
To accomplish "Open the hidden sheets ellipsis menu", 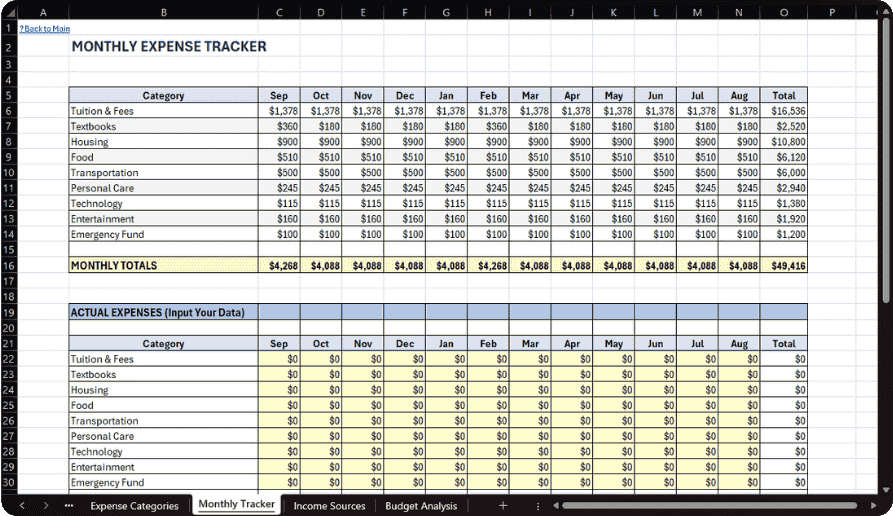I will click(69, 506).
